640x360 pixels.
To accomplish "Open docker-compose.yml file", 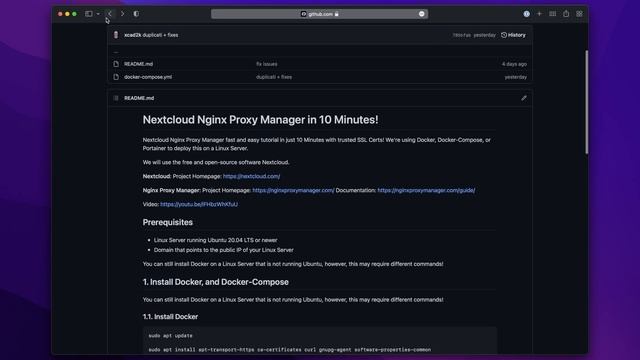I will point(148,77).
